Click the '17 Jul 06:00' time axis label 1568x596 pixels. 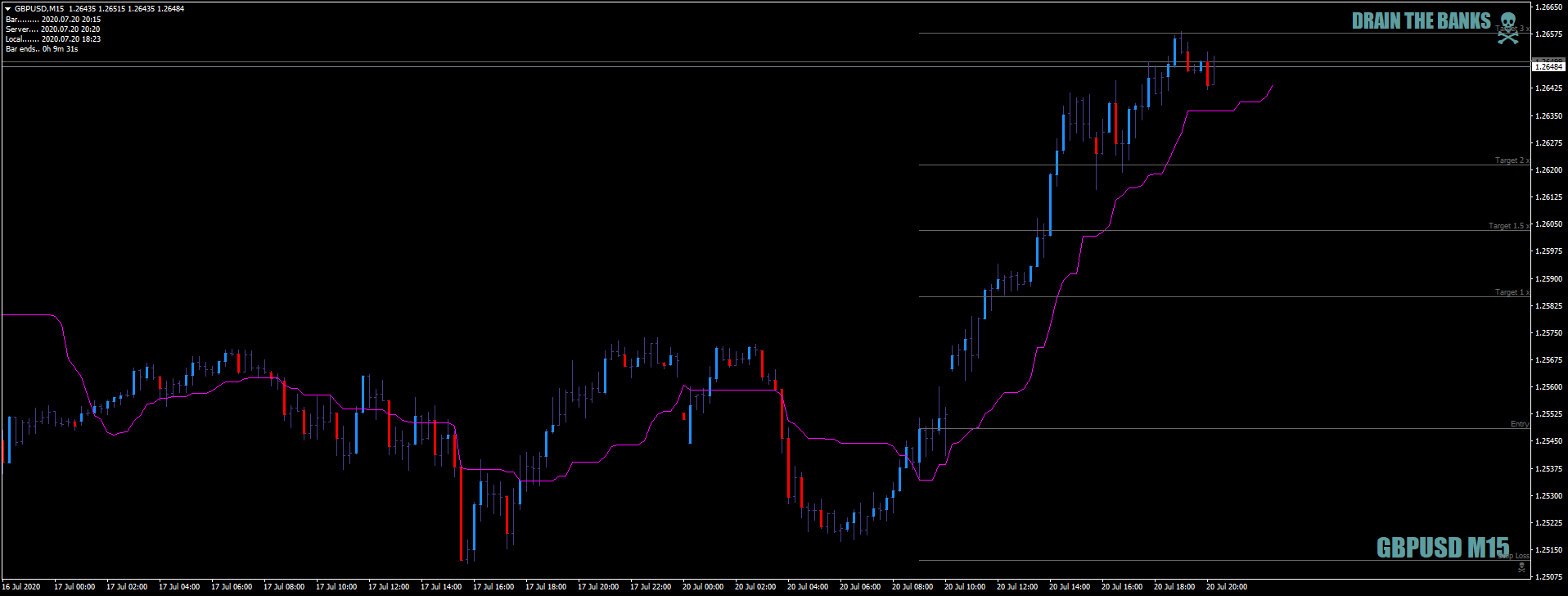232,587
